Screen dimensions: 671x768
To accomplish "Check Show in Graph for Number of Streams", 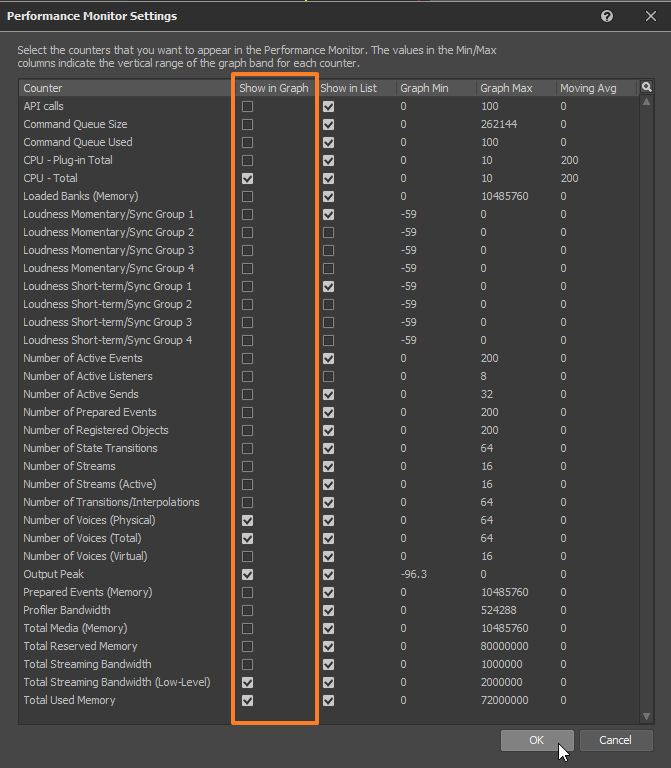I will click(247, 466).
